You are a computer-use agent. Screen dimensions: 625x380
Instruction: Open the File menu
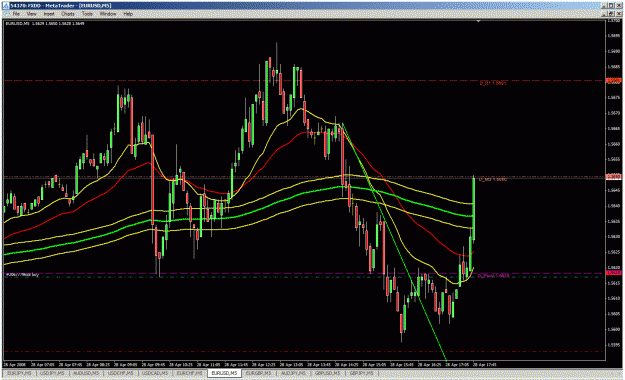tap(16, 14)
